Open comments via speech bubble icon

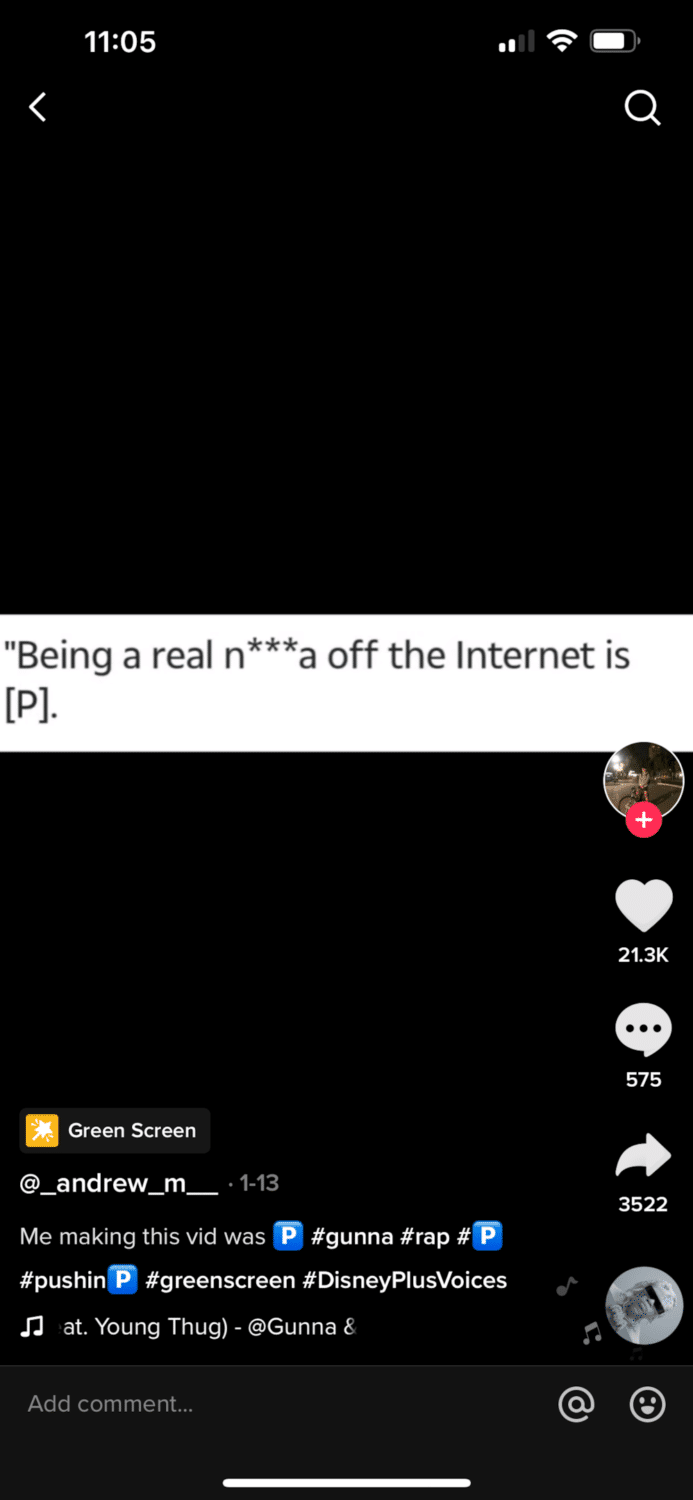pos(643,1030)
